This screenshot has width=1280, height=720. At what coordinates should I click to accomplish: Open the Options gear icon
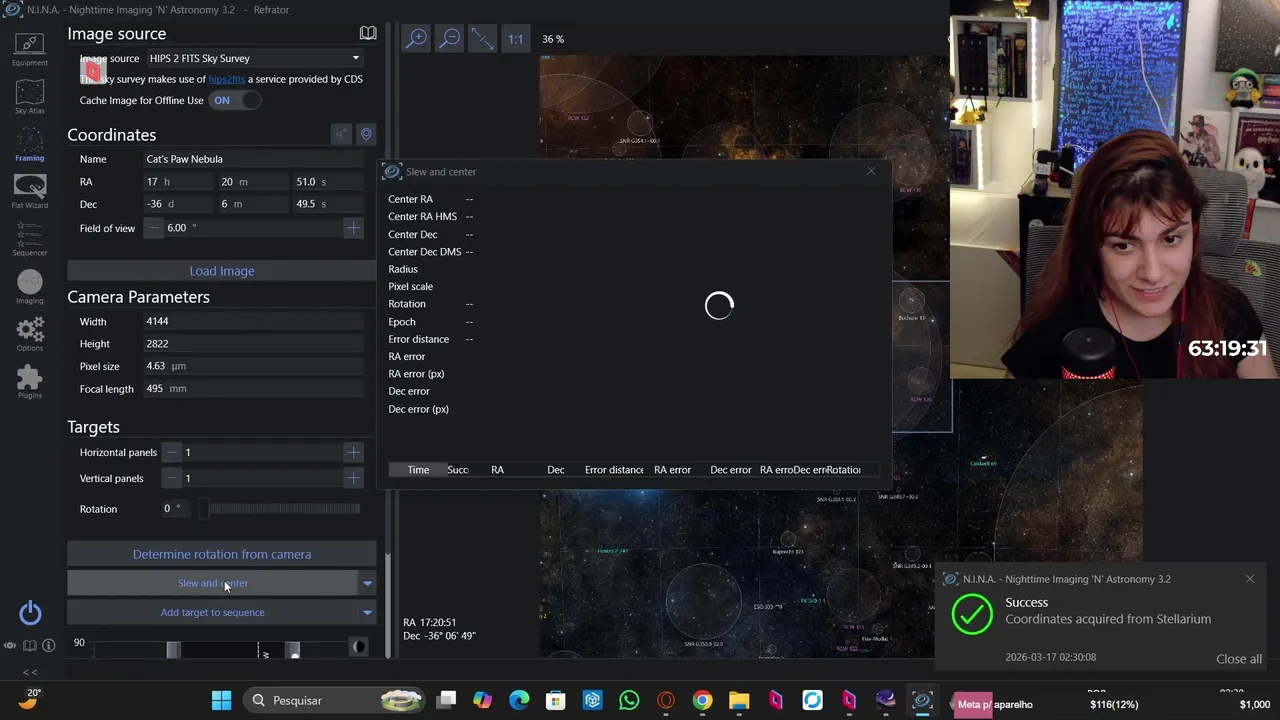[x=29, y=334]
